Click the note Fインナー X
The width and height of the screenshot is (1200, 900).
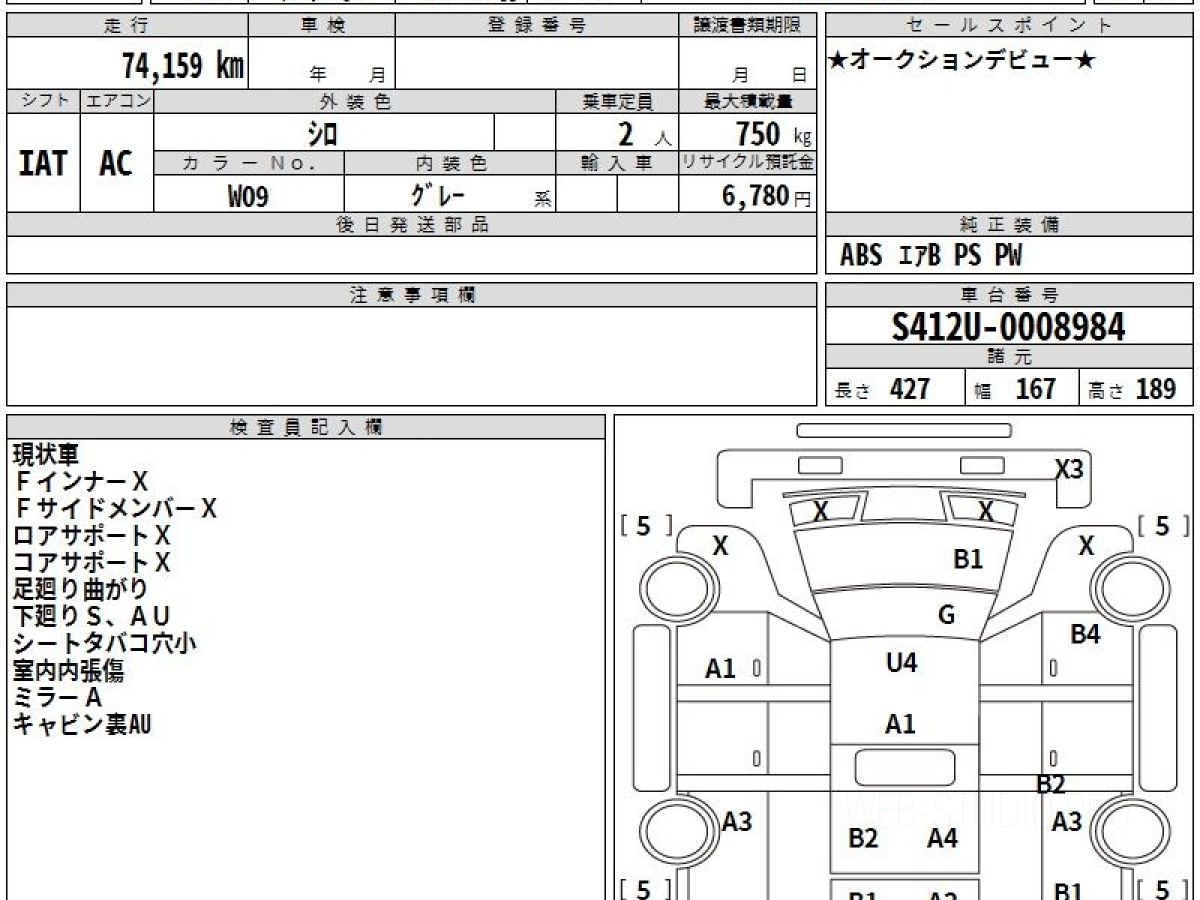tap(80, 482)
